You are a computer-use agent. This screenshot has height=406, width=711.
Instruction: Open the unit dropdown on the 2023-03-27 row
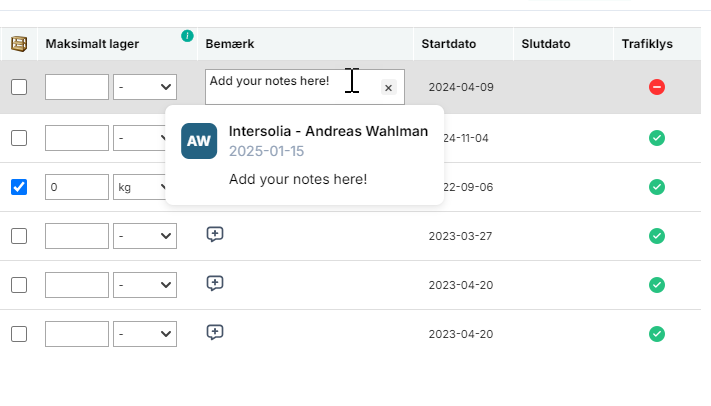point(145,236)
